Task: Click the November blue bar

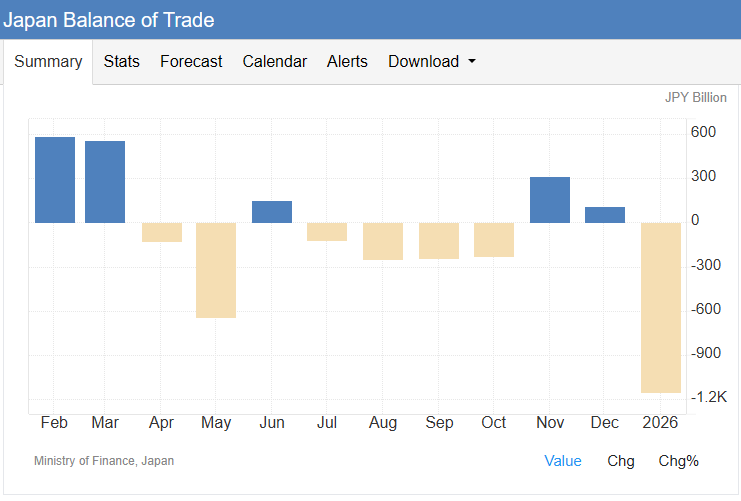Action: tap(550, 200)
